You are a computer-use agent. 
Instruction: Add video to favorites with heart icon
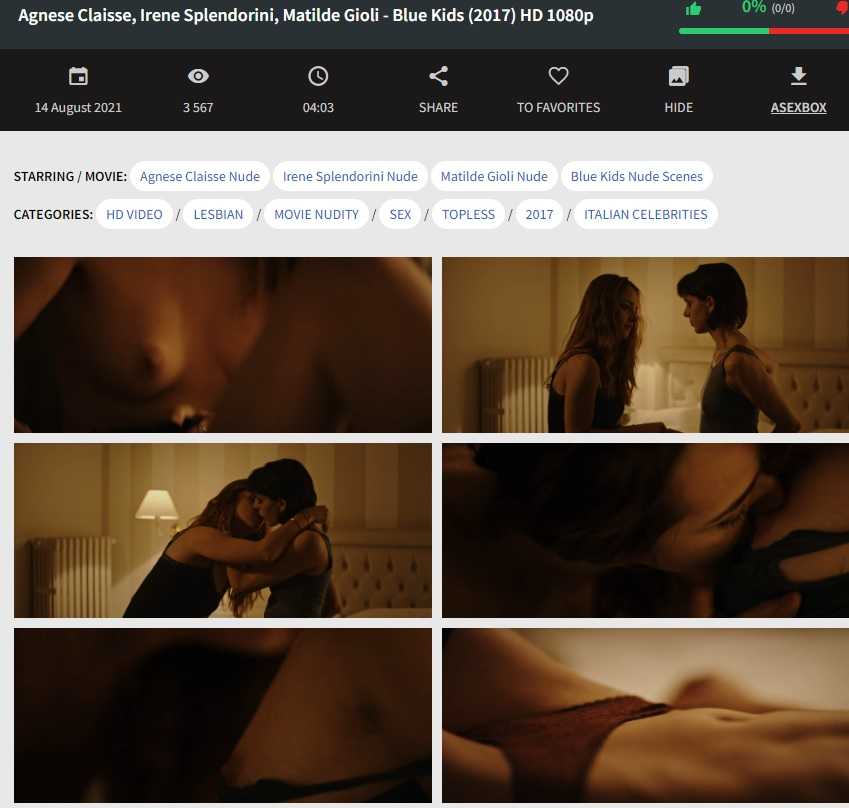[x=558, y=76]
